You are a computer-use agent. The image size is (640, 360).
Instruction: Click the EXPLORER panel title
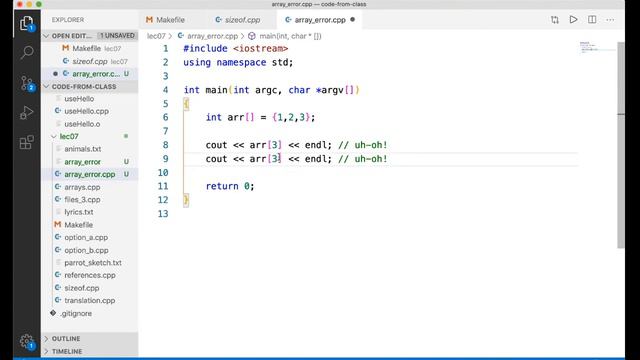click(68, 20)
